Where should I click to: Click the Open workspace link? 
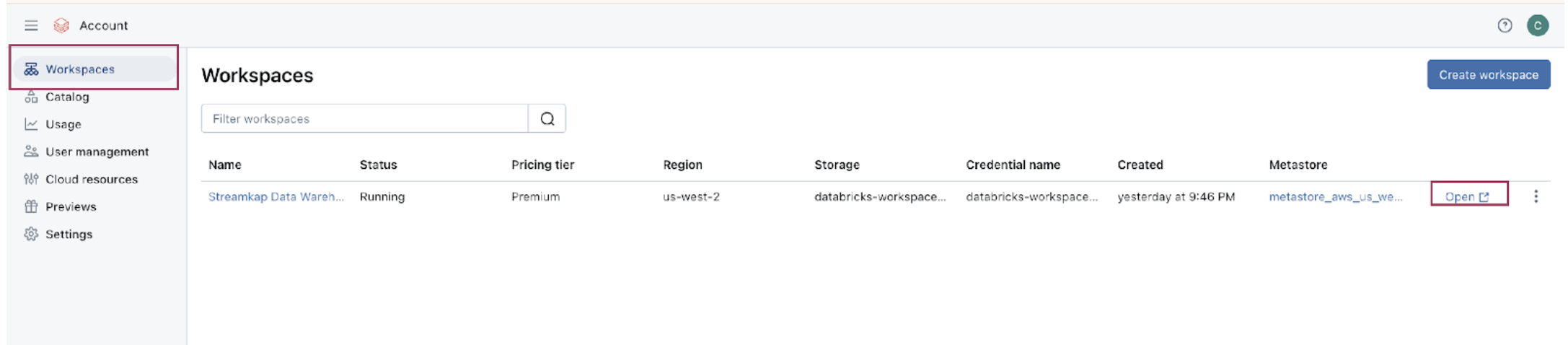[1467, 196]
